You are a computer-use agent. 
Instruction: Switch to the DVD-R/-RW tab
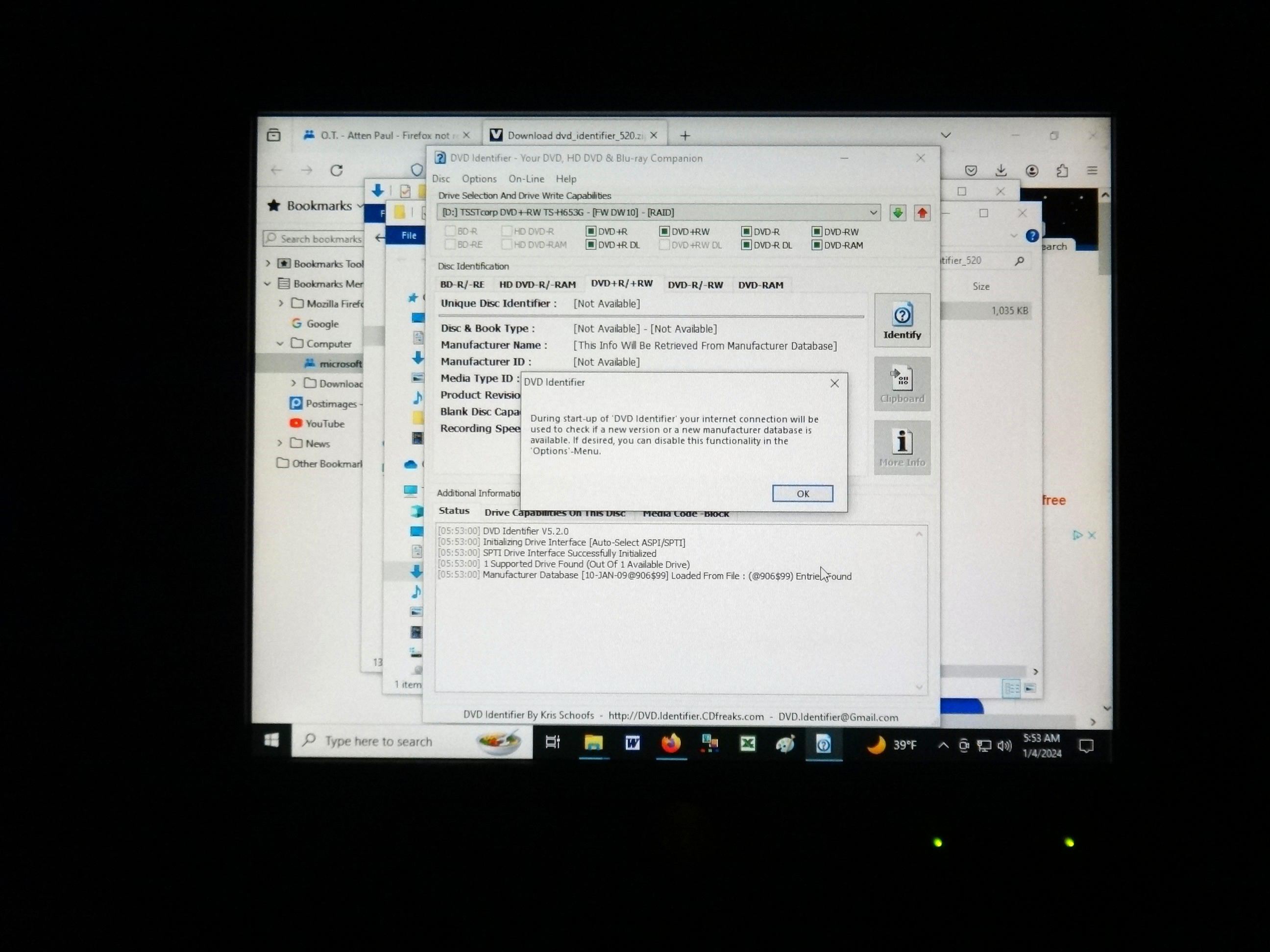tap(695, 285)
